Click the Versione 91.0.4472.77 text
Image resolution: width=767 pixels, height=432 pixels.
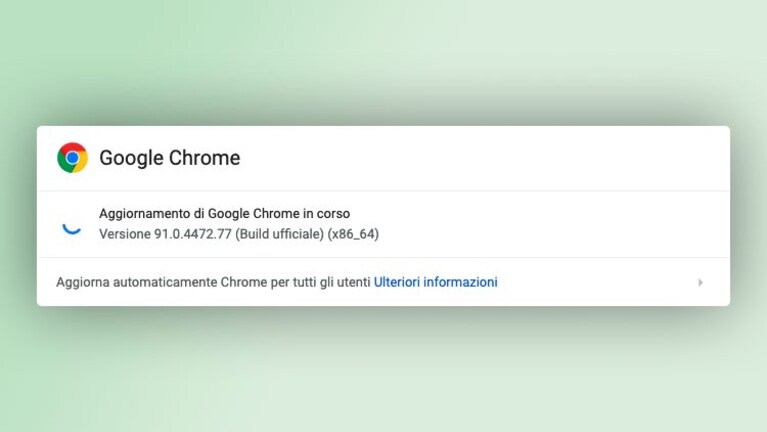click(x=165, y=234)
